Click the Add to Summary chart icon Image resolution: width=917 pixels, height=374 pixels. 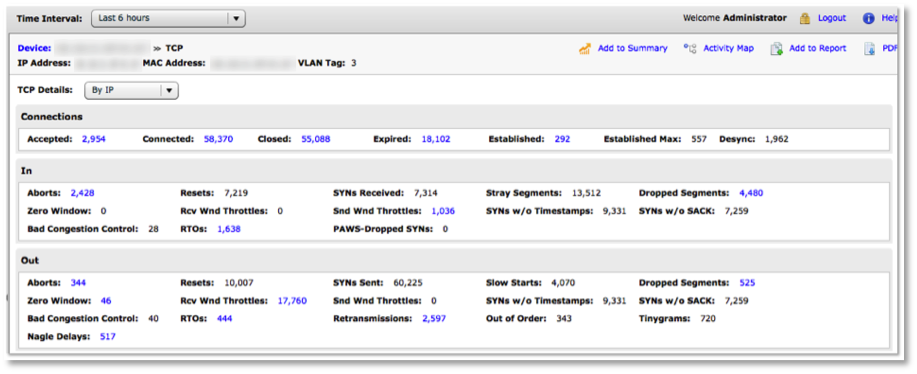[x=585, y=49]
